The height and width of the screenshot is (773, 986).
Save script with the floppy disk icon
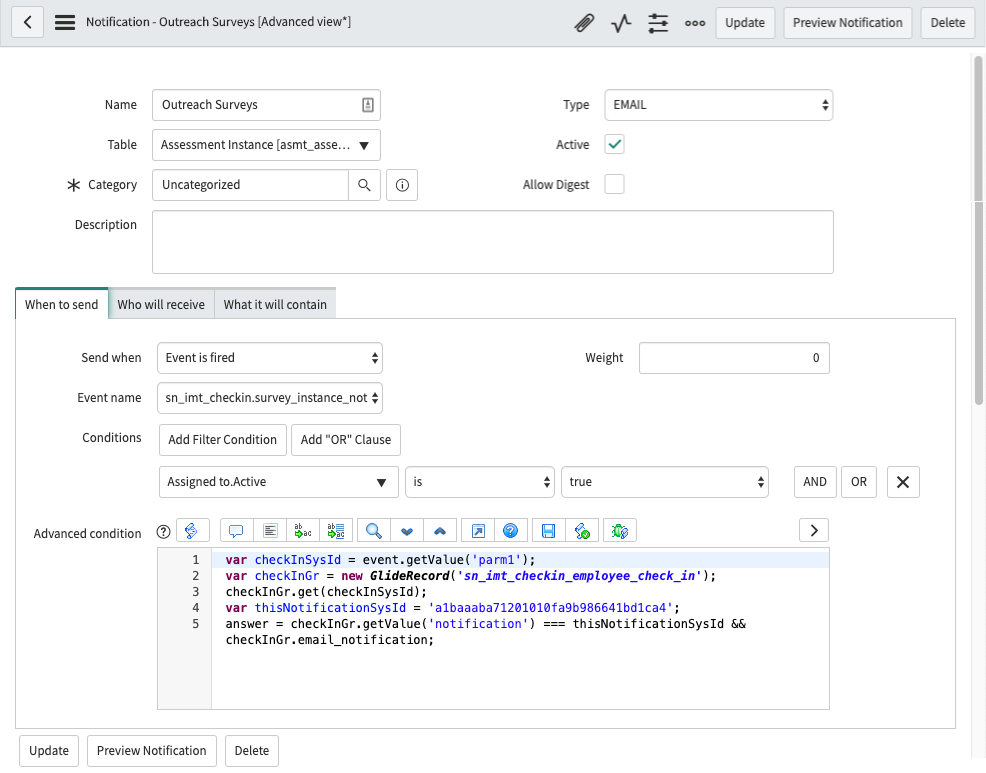548,531
